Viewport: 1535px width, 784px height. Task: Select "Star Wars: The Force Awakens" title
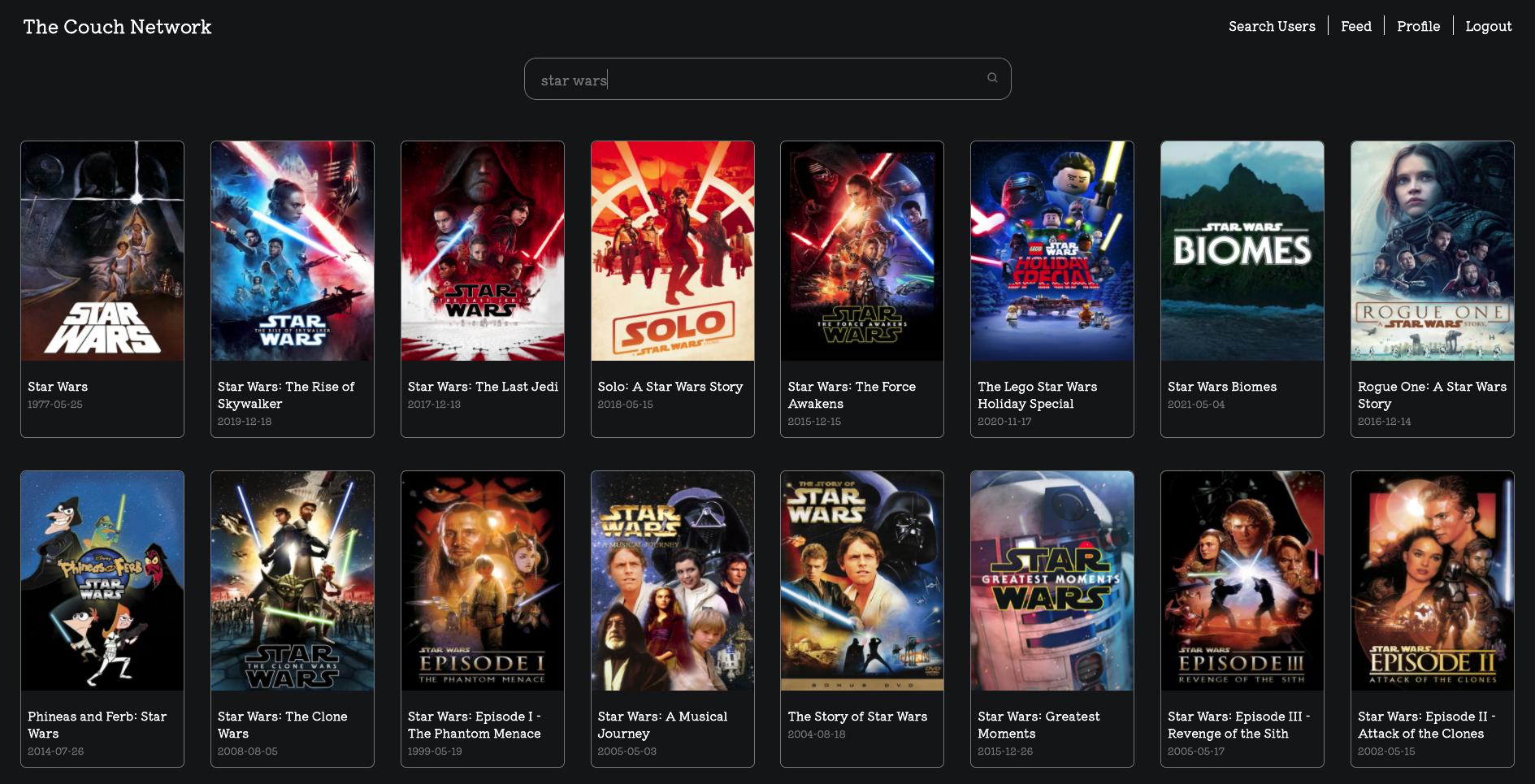[852, 395]
